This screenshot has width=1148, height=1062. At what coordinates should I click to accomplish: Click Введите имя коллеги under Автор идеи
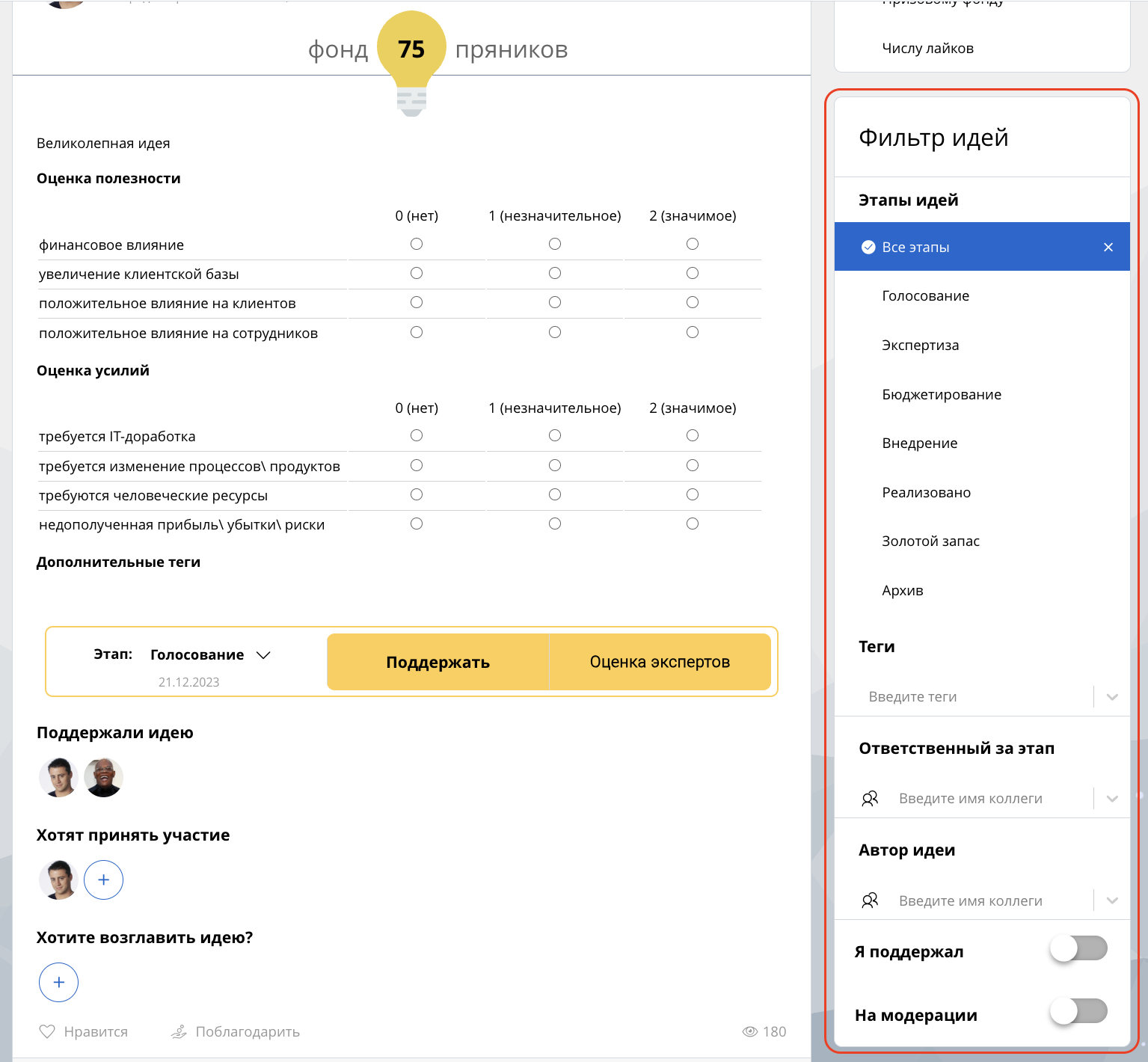click(x=971, y=901)
